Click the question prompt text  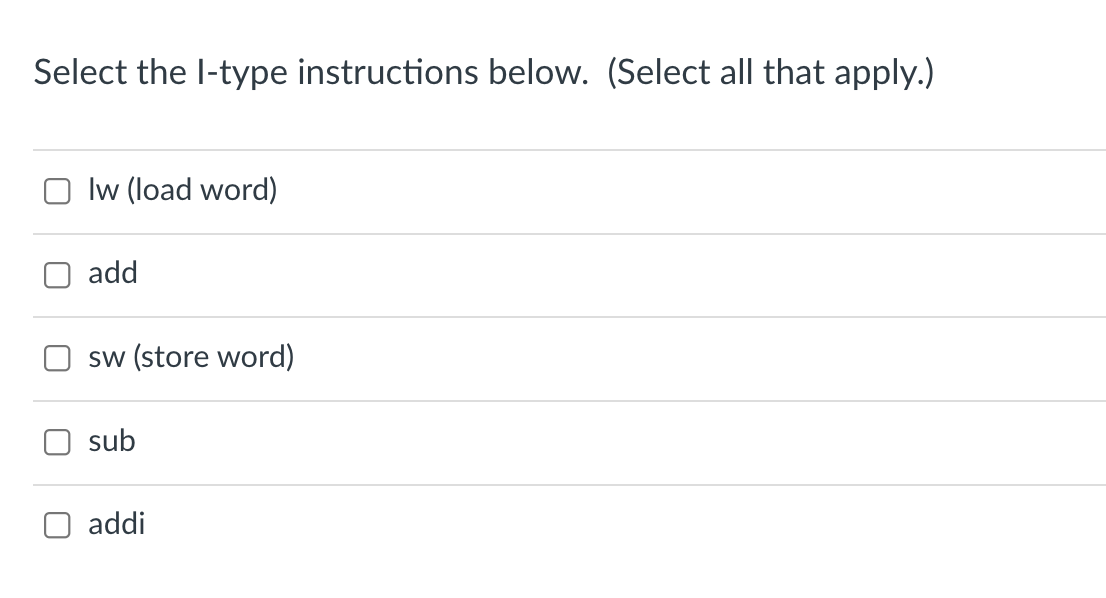tap(483, 71)
